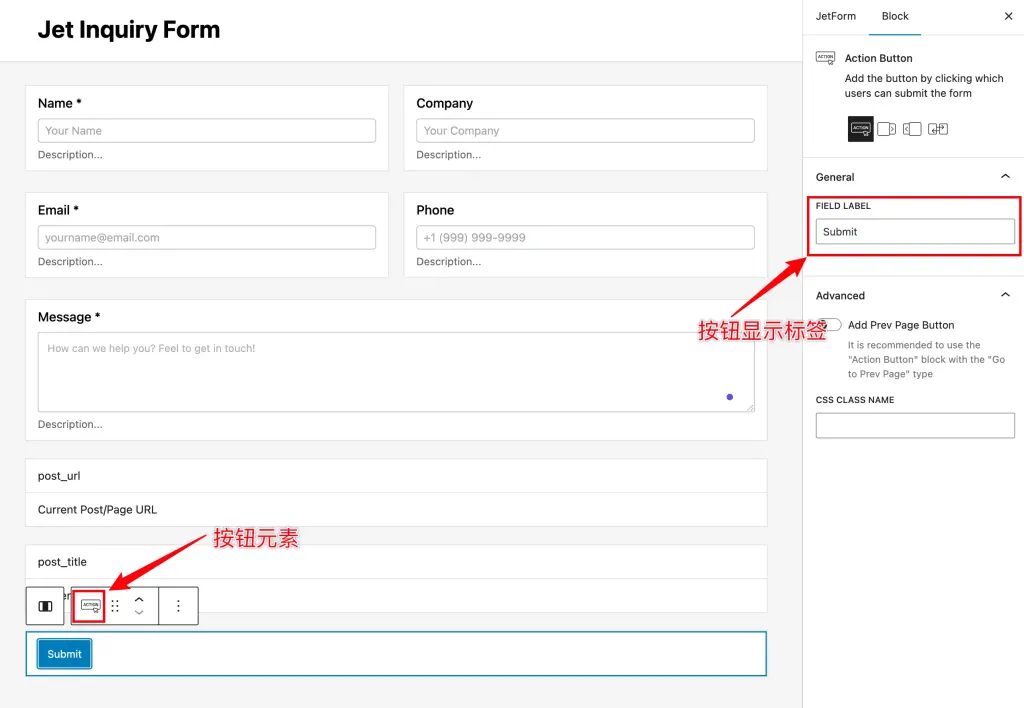Select the post_title hidden field row
Screen dimensions: 1024x708
pyautogui.click(x=396, y=562)
